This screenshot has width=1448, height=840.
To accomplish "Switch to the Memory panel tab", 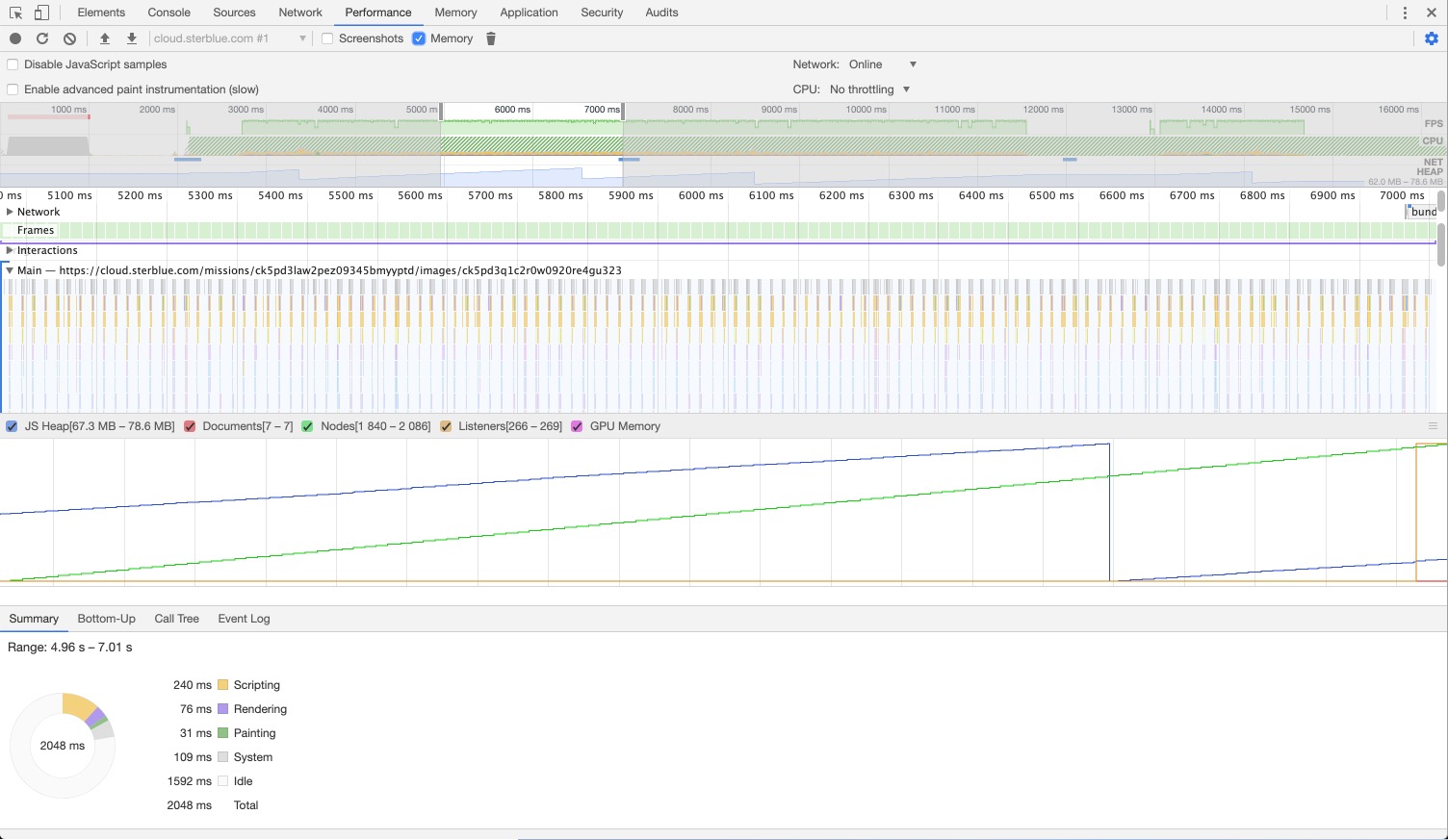I will click(x=454, y=12).
